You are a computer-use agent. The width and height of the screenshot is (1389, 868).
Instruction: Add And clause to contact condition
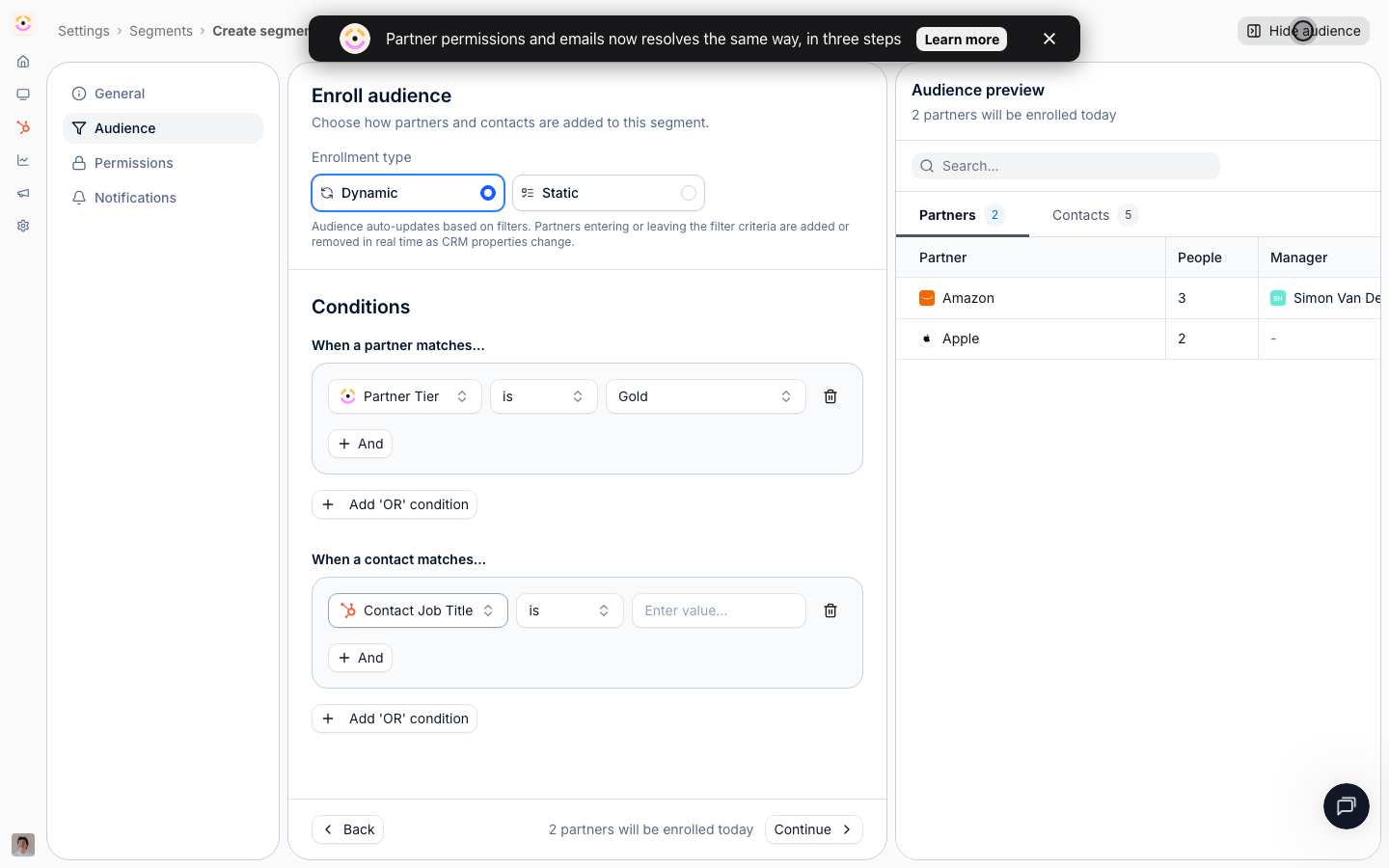361,658
